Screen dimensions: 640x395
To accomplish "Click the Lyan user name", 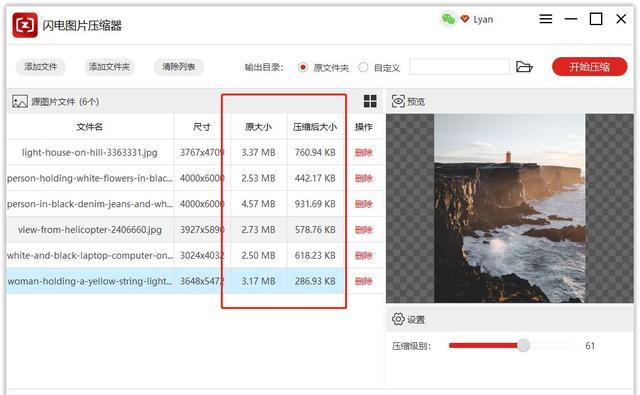I will click(483, 20).
